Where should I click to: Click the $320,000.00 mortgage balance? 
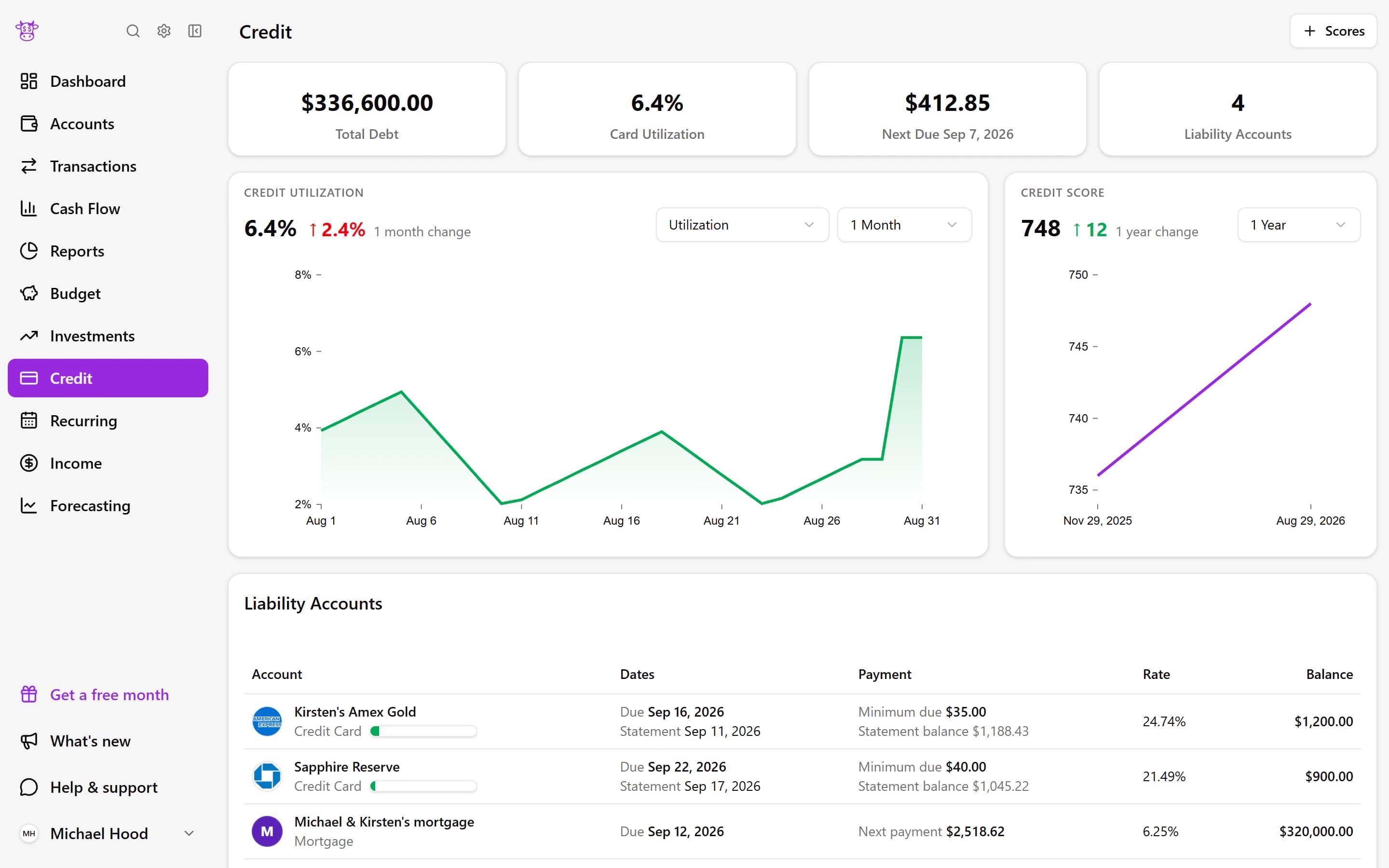click(1316, 831)
